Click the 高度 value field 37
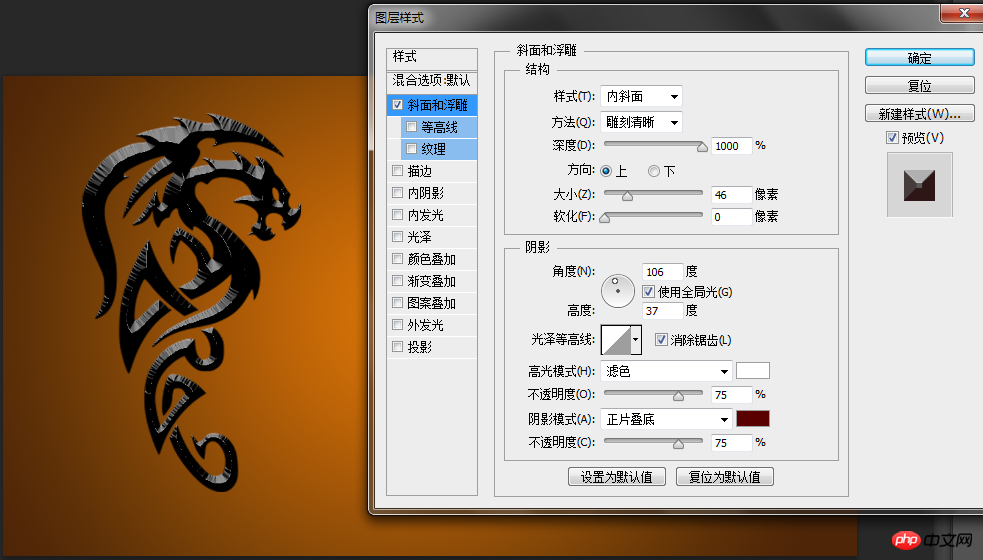 [x=663, y=310]
